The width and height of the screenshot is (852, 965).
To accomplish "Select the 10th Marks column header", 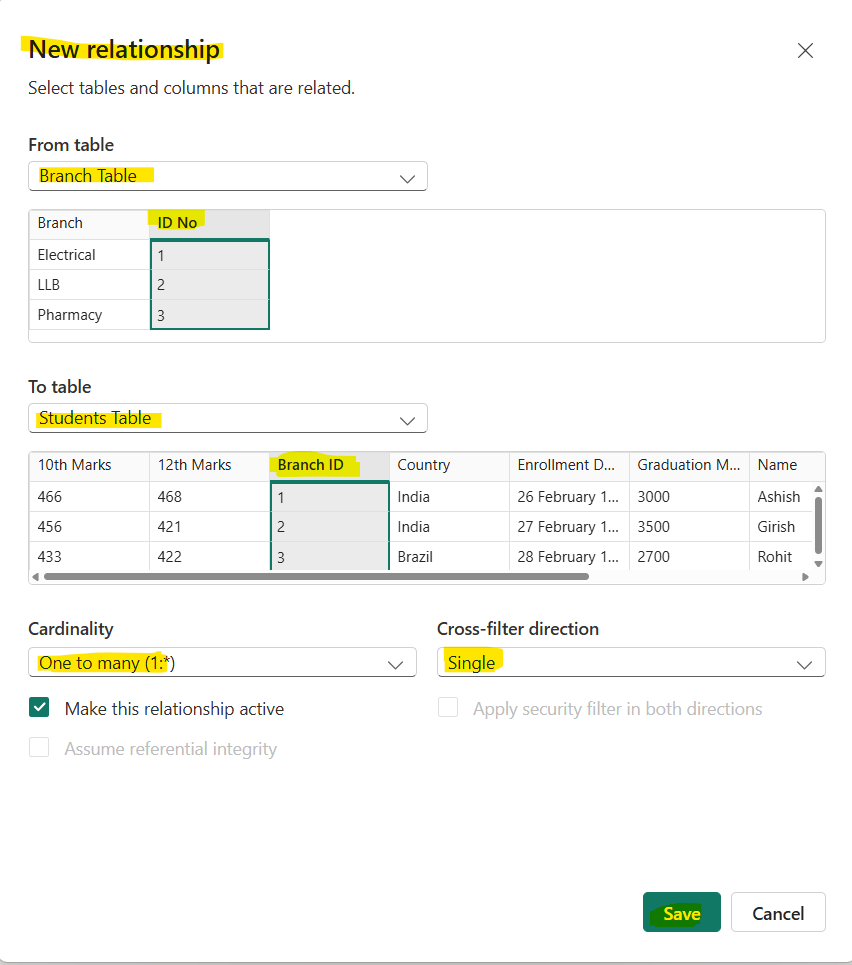I will point(75,465).
